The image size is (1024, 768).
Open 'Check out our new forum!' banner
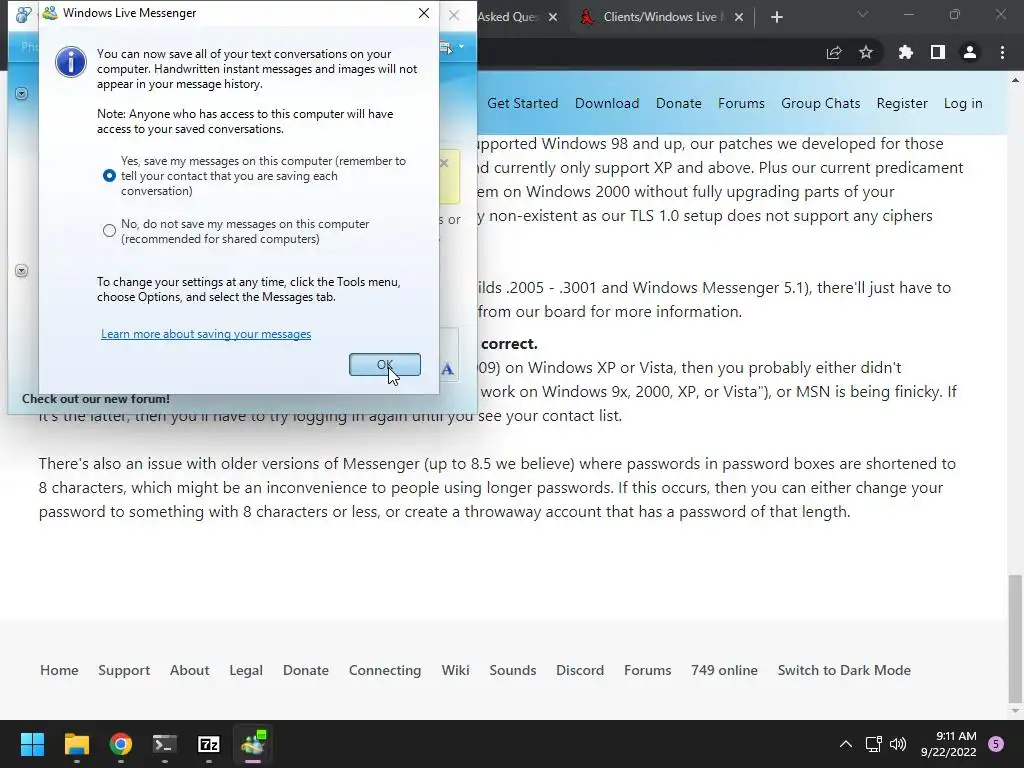95,399
